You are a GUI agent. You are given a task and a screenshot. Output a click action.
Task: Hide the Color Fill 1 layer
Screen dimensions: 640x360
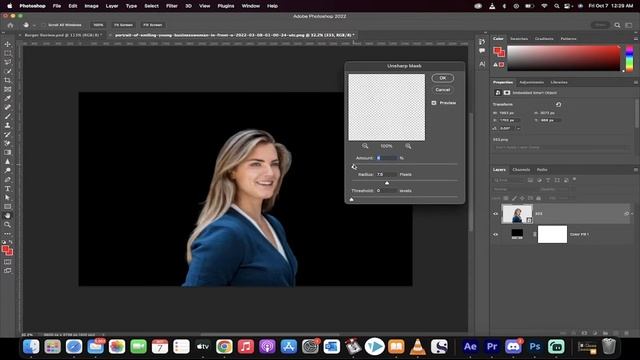pyautogui.click(x=496, y=234)
